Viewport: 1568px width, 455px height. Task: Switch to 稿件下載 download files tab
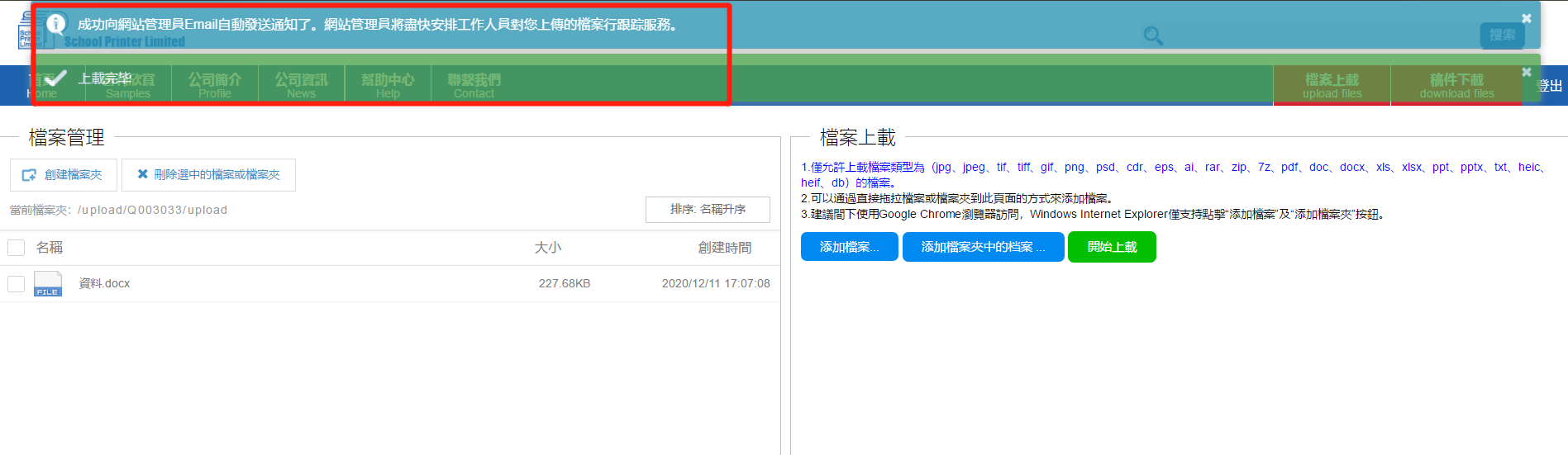tap(1456, 85)
